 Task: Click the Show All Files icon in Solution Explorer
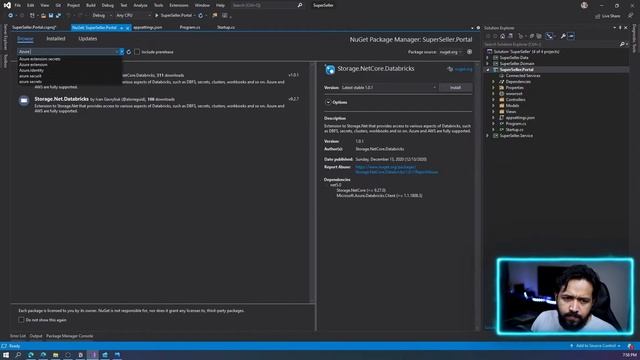pos(539,36)
